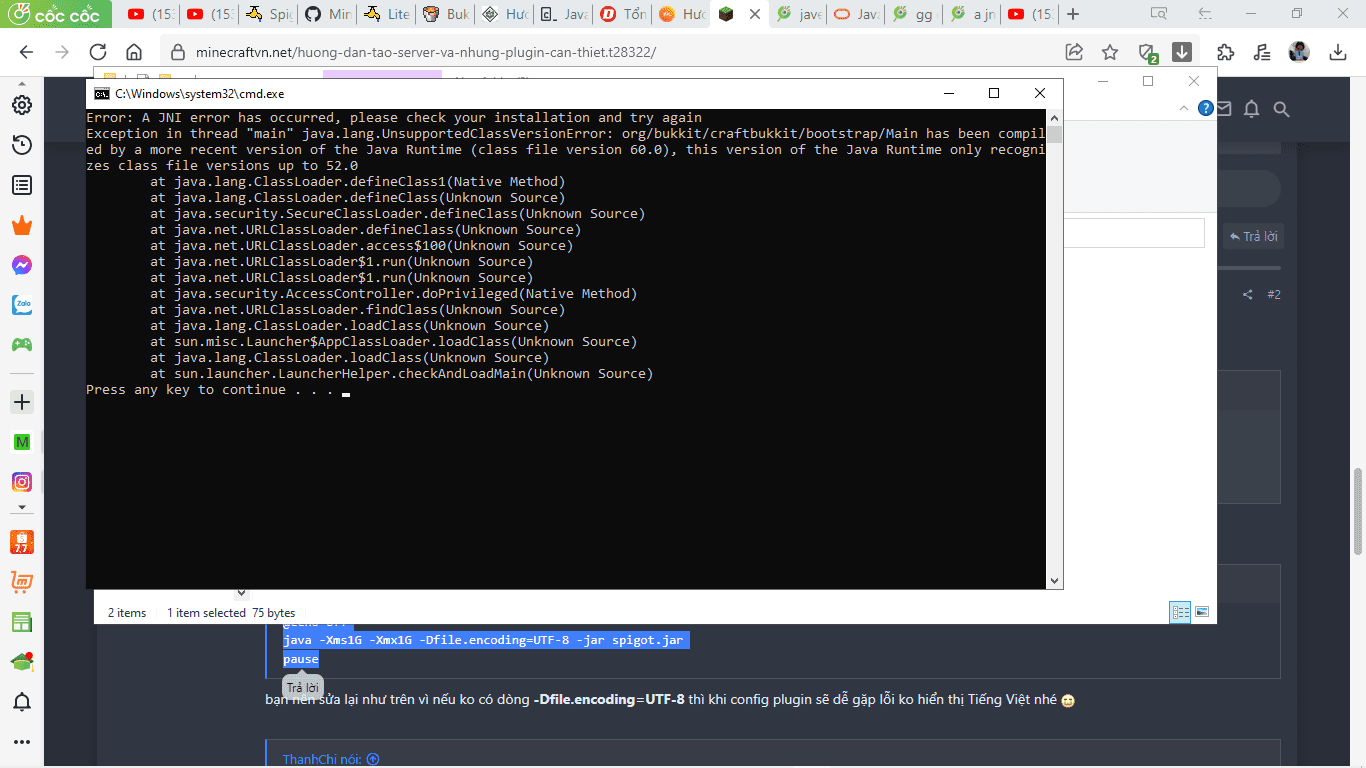Click the '1 item selected' status text
Viewport: 1366px width, 768px height.
206,613
